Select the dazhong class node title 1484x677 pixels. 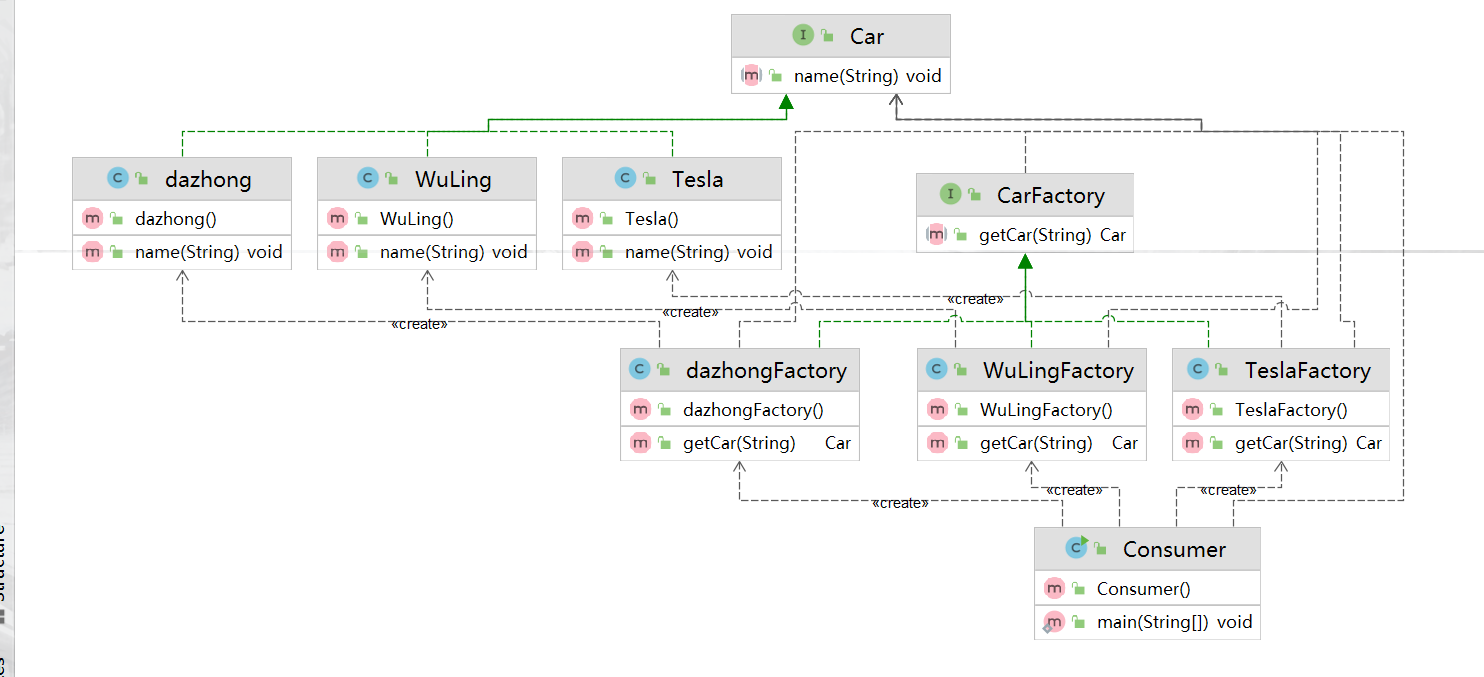pos(208,179)
